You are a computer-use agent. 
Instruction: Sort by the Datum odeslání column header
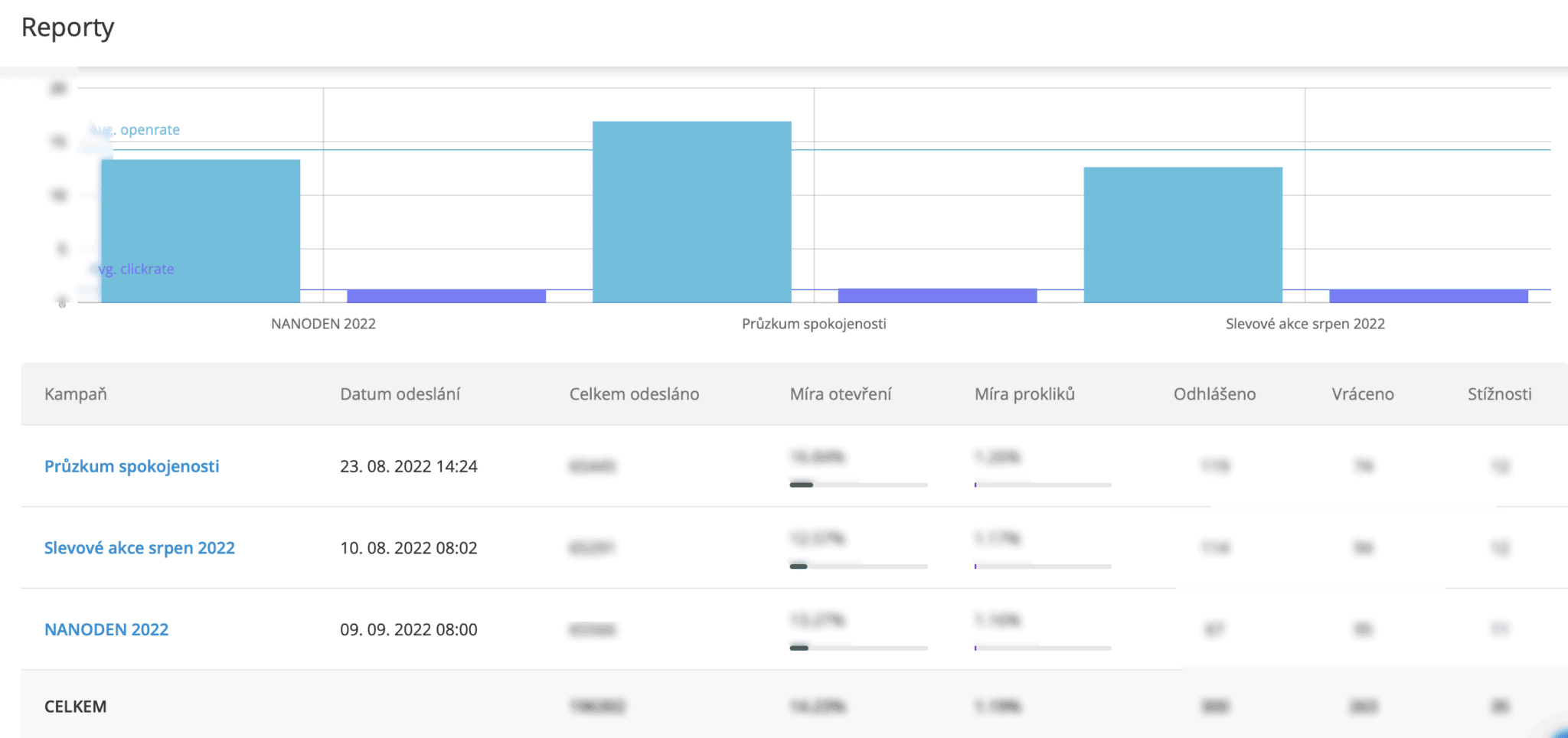click(400, 394)
